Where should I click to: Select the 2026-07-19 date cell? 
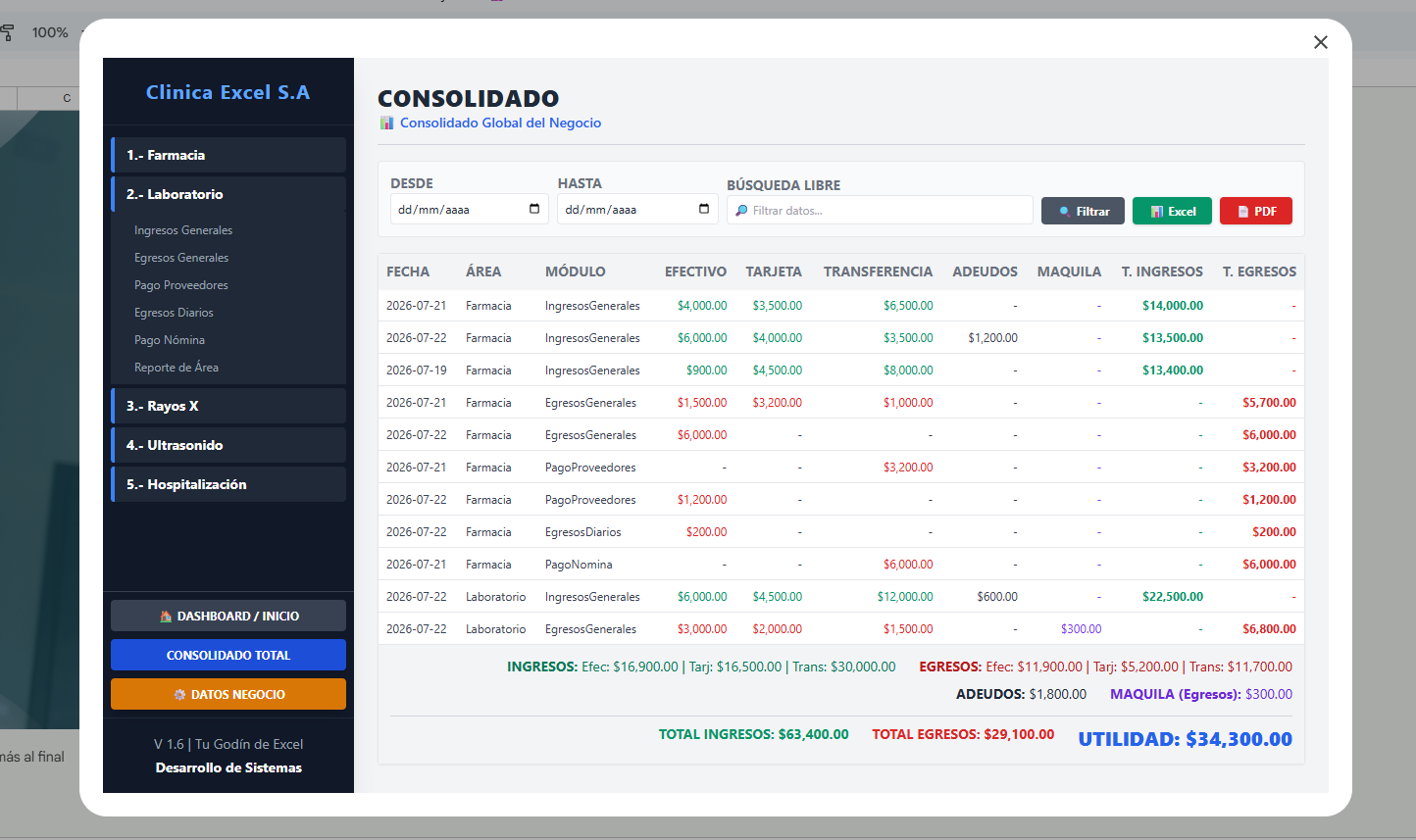coord(417,371)
